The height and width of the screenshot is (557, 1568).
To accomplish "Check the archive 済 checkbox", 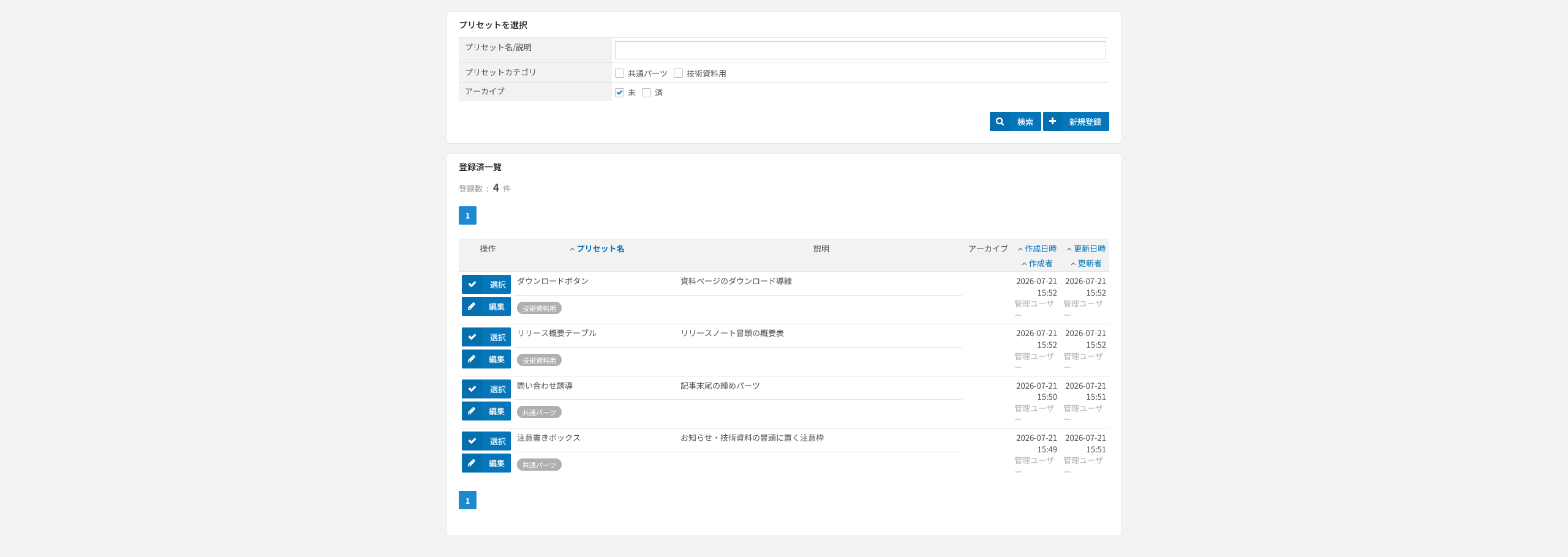I will coord(646,92).
